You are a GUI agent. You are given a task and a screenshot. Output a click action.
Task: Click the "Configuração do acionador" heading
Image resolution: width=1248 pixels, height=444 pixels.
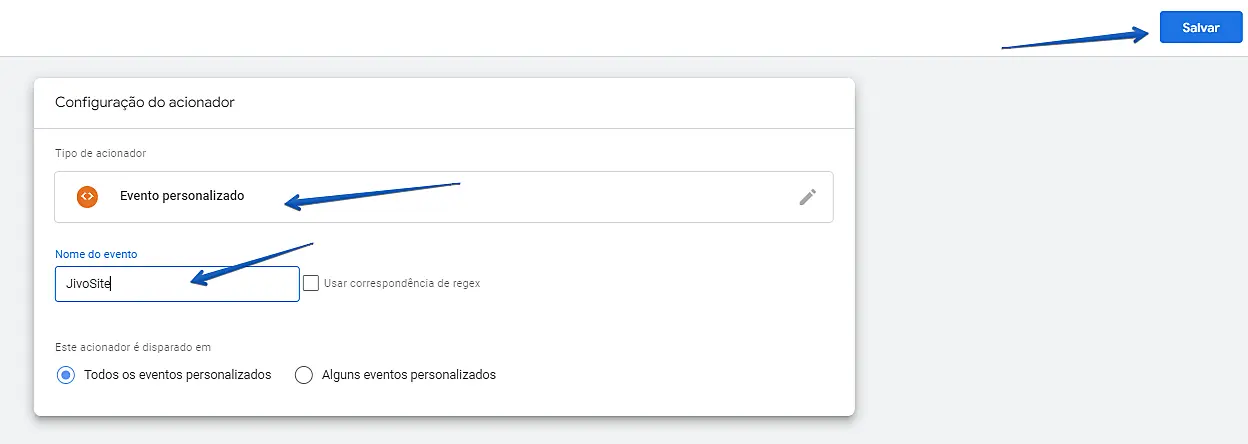click(x=144, y=102)
